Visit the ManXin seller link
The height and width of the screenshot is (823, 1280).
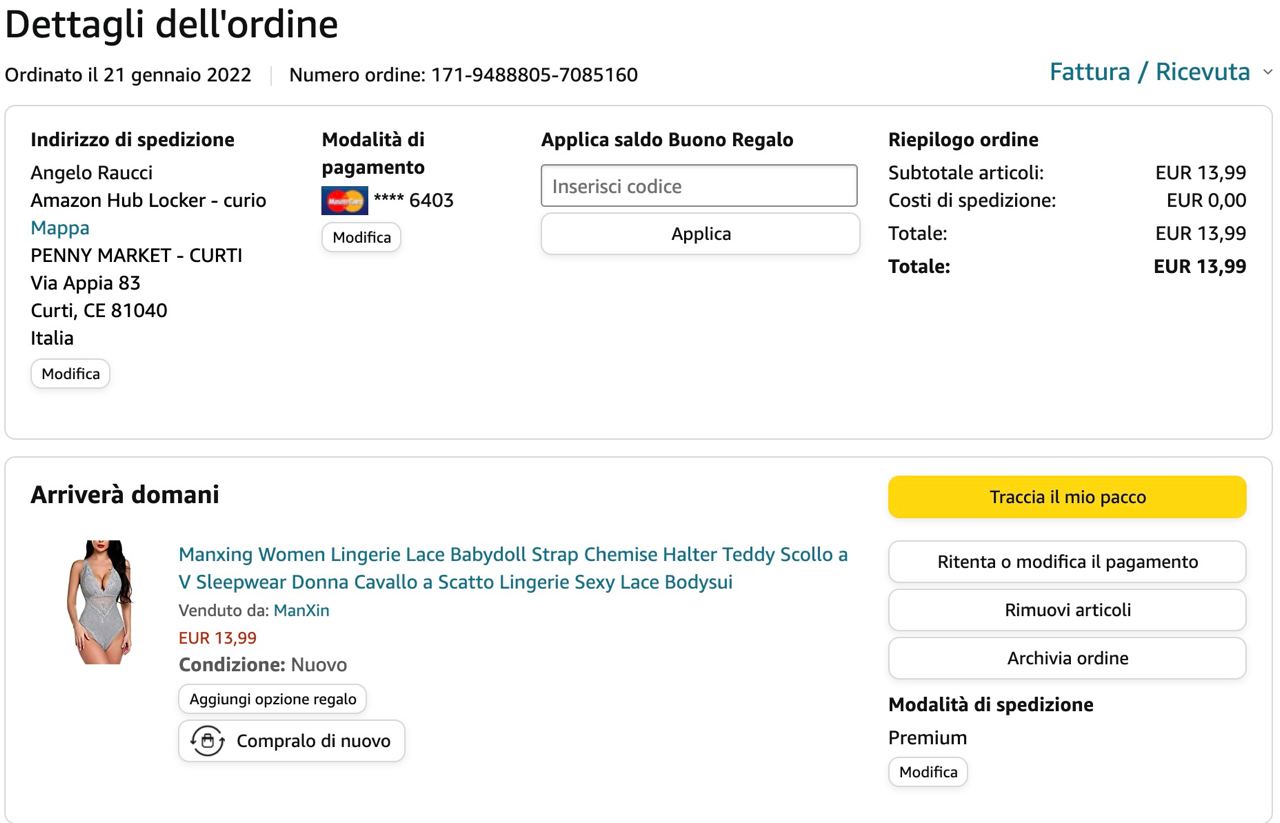point(301,610)
